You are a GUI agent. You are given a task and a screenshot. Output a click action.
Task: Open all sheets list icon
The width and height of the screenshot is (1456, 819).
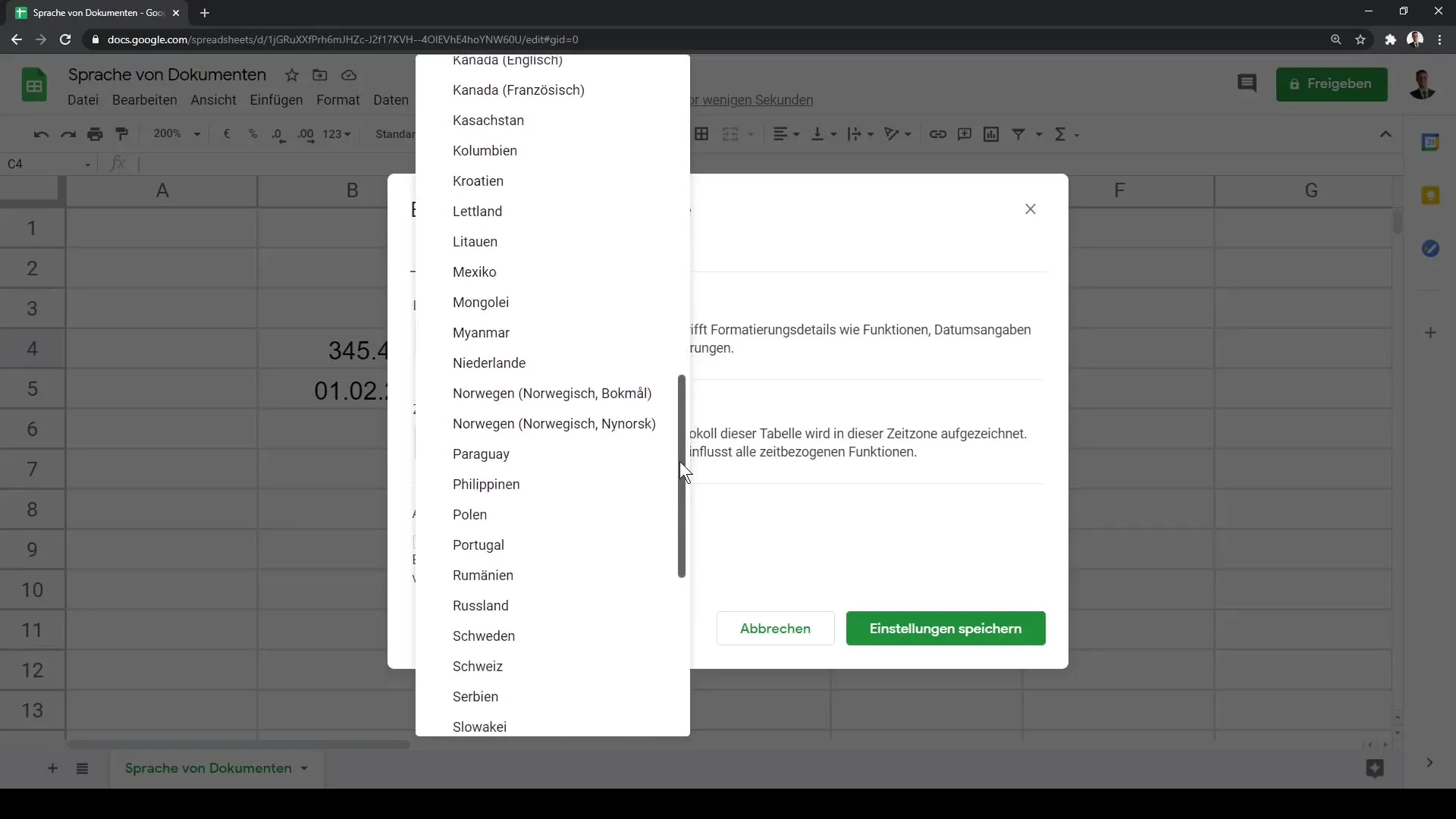82,768
